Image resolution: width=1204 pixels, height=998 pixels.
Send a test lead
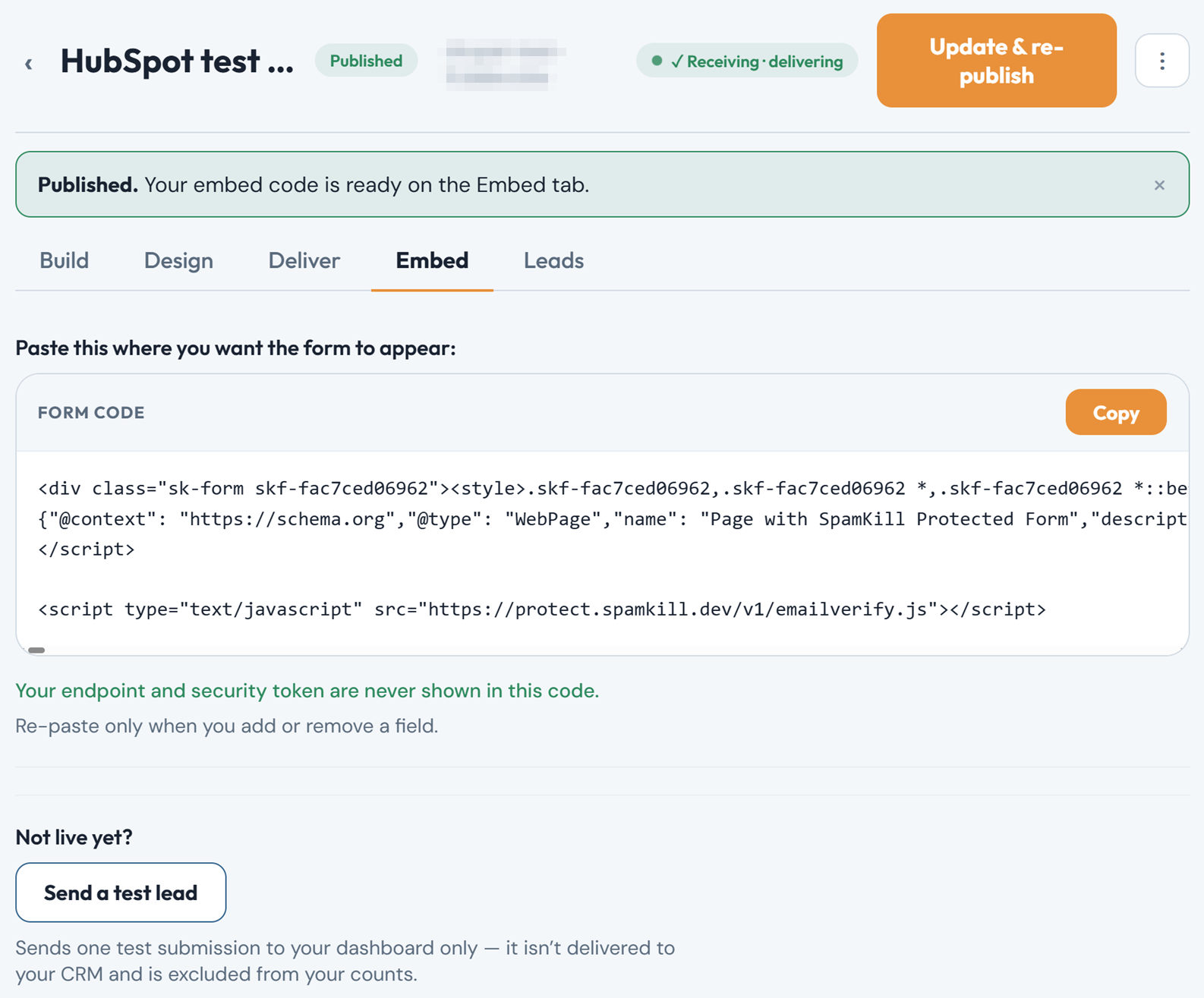point(121,893)
